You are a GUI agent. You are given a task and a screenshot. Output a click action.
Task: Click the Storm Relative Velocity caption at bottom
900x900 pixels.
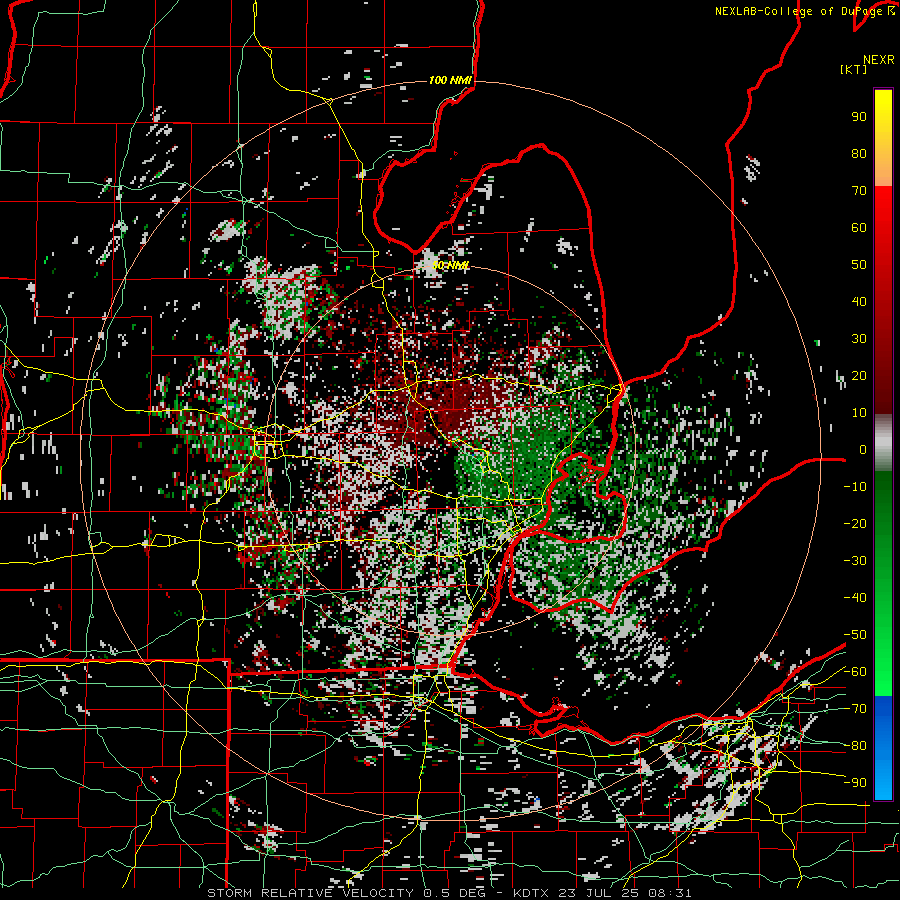pyautogui.click(x=449, y=893)
